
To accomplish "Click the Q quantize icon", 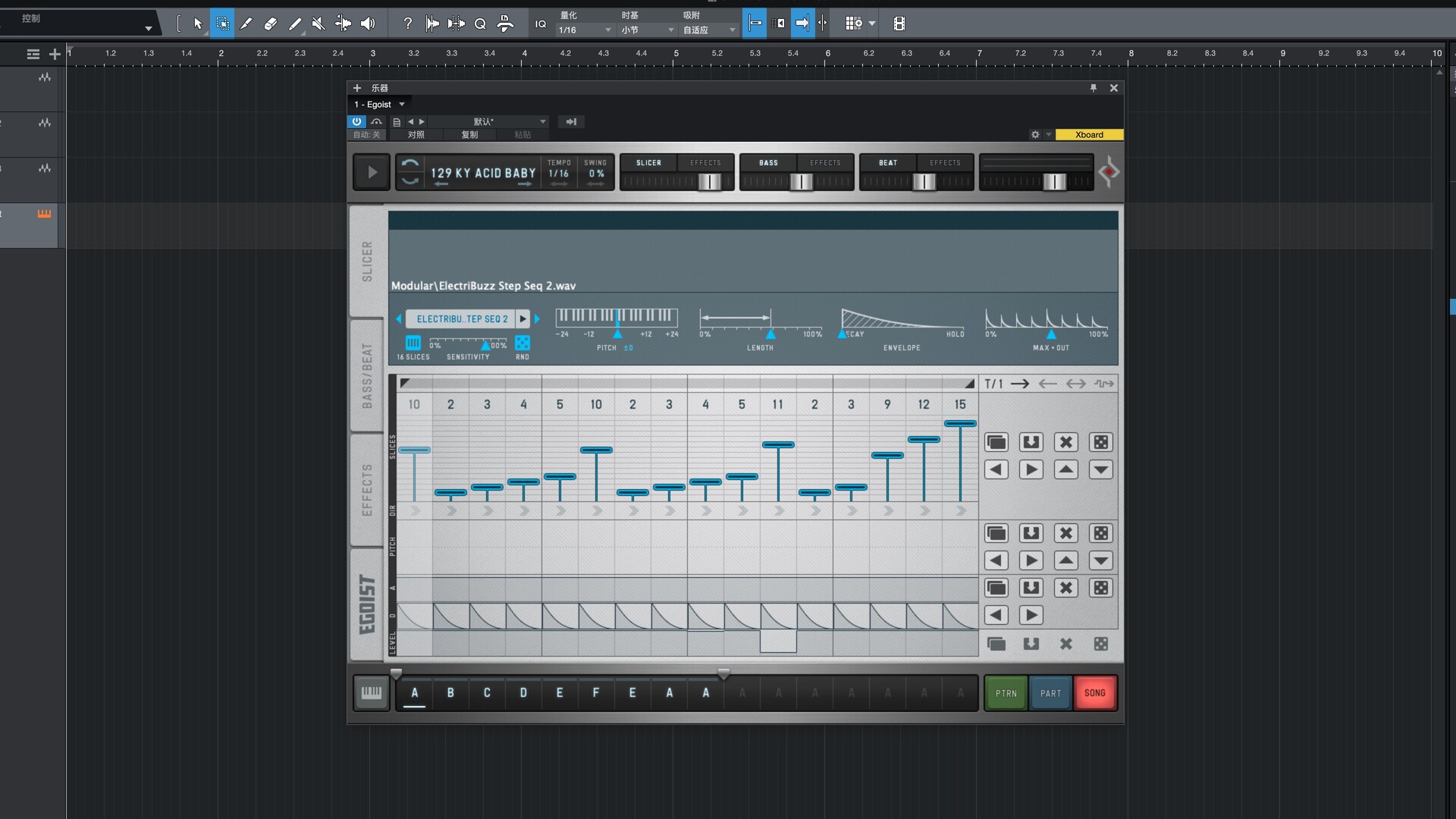I will pyautogui.click(x=480, y=24).
